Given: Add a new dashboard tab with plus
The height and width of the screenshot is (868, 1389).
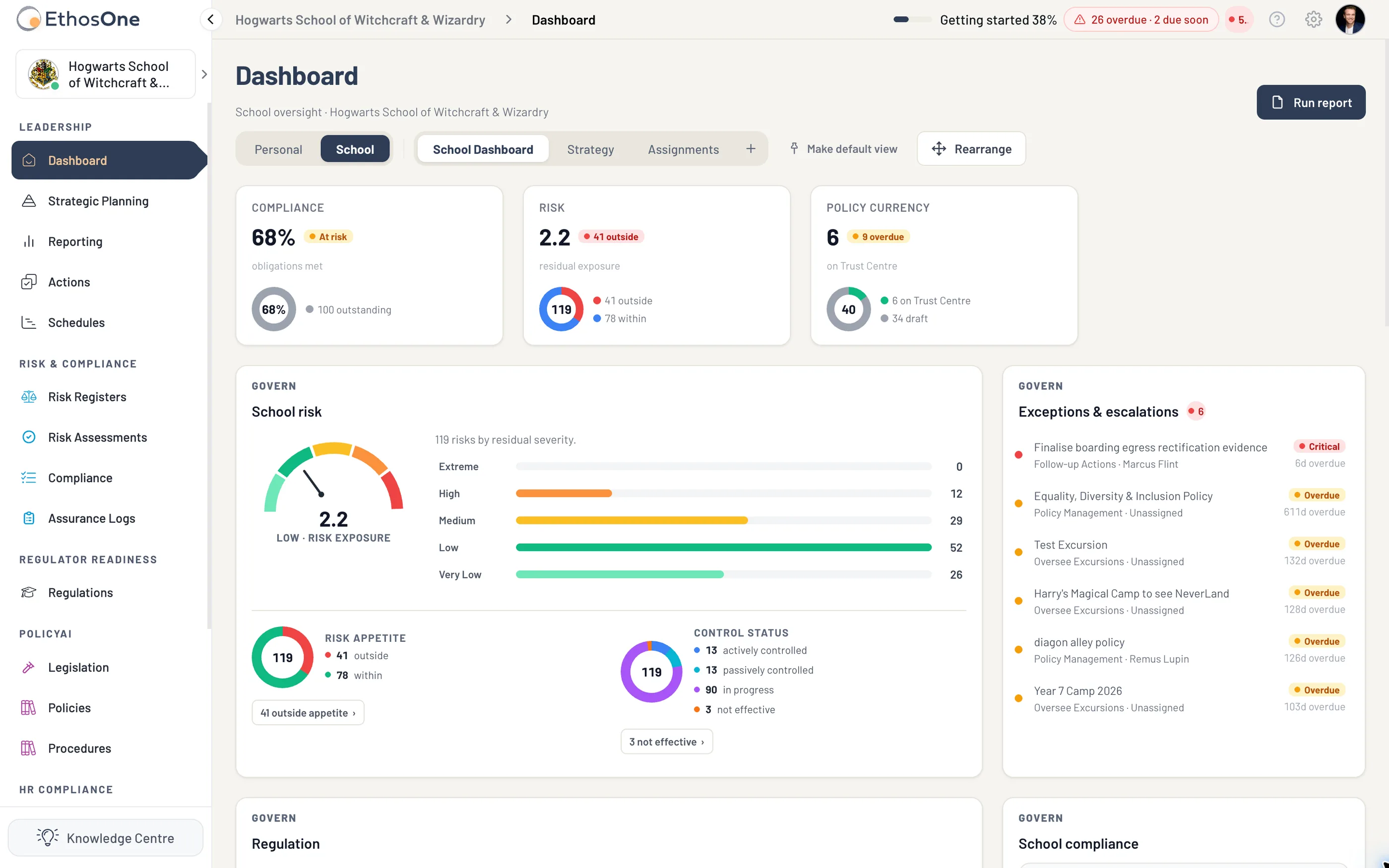Looking at the screenshot, I should [750, 149].
